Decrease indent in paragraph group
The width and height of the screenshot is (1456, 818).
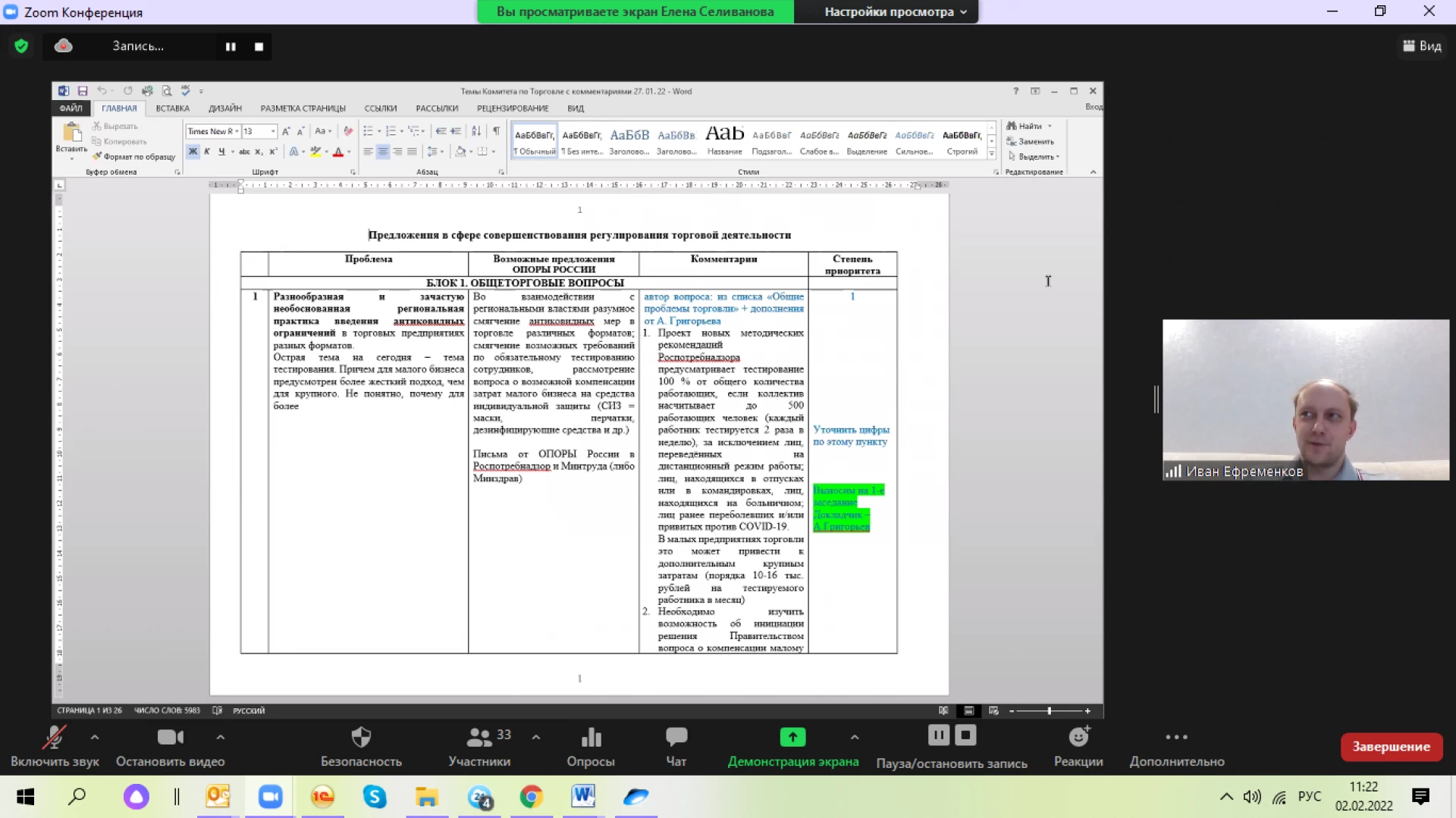tap(441, 131)
